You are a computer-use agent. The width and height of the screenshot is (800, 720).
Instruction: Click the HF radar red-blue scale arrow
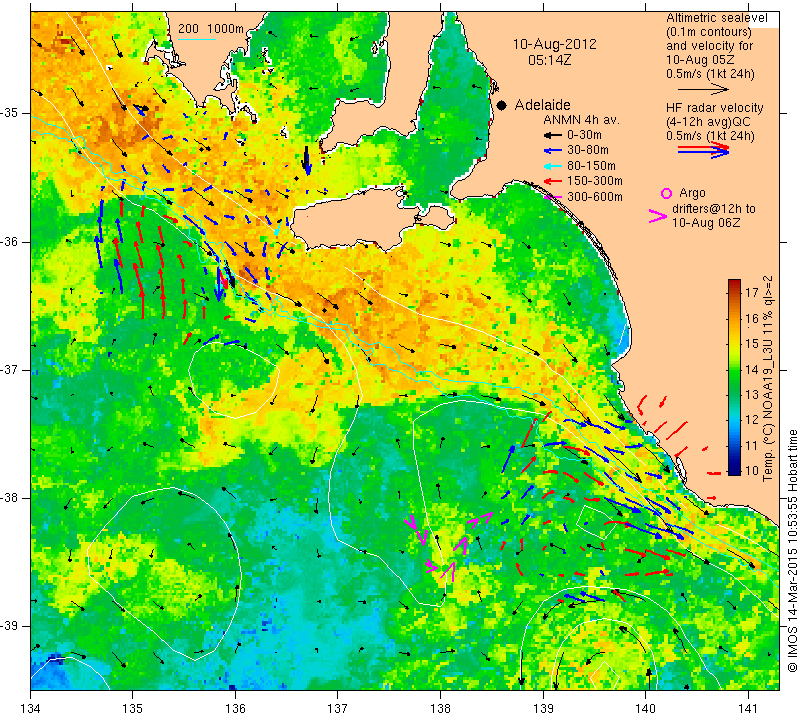point(703,149)
